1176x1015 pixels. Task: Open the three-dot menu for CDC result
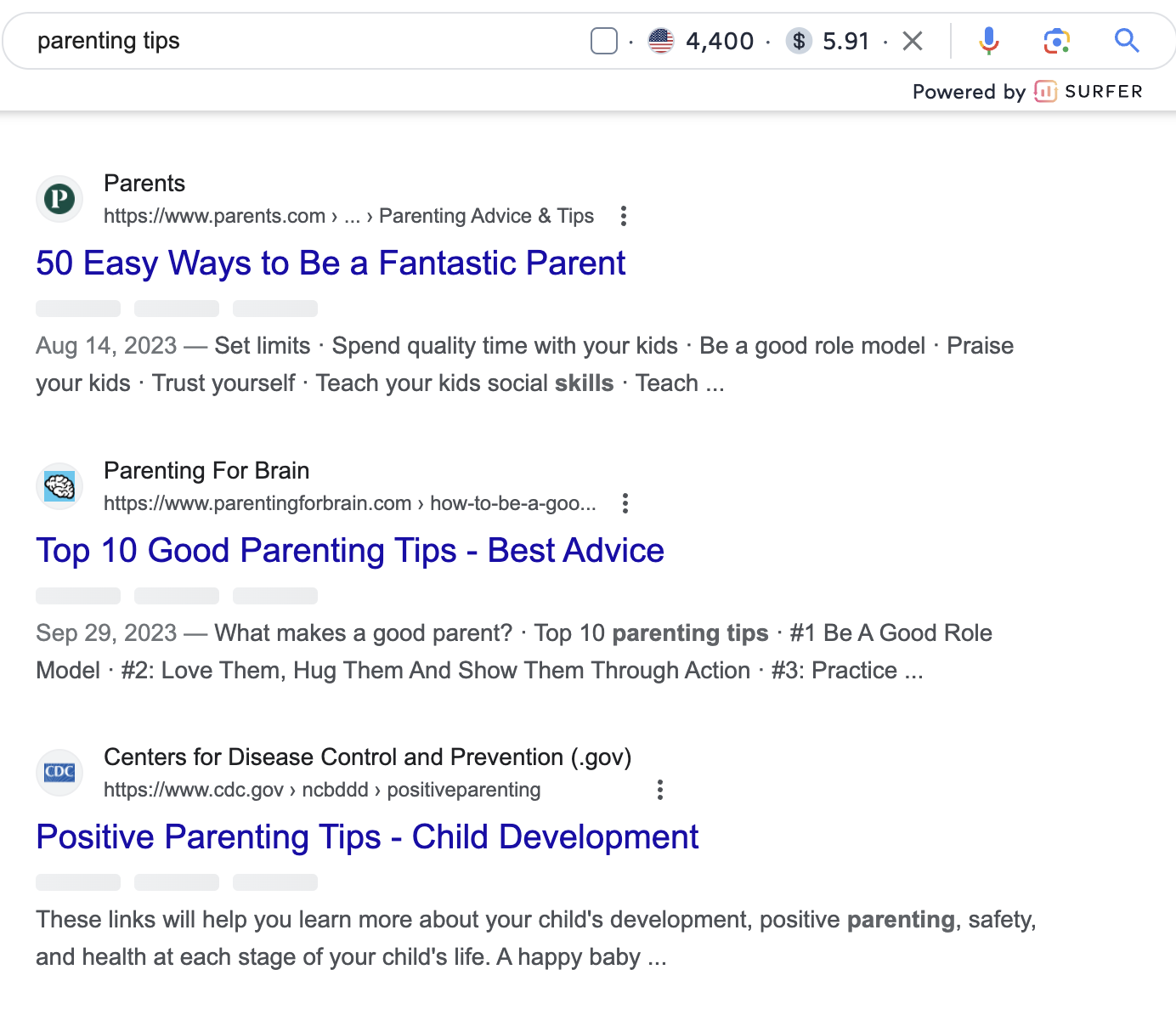(x=660, y=790)
